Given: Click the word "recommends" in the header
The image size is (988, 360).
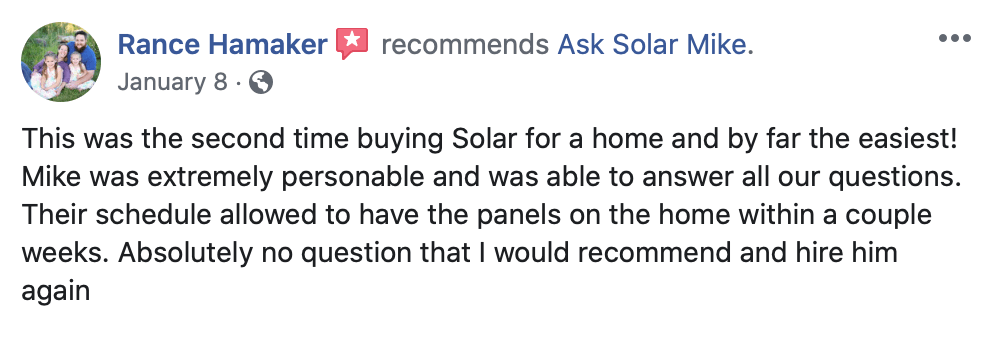Looking at the screenshot, I should [x=465, y=45].
